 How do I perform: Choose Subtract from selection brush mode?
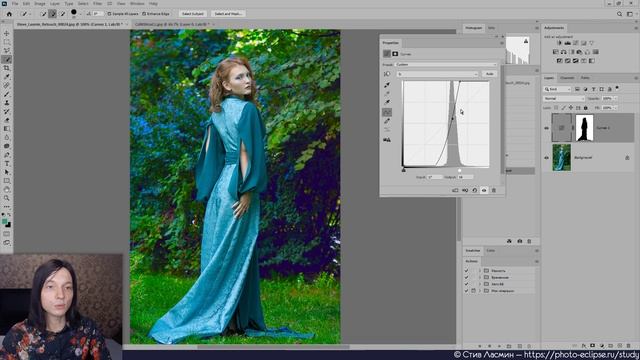tap(62, 14)
